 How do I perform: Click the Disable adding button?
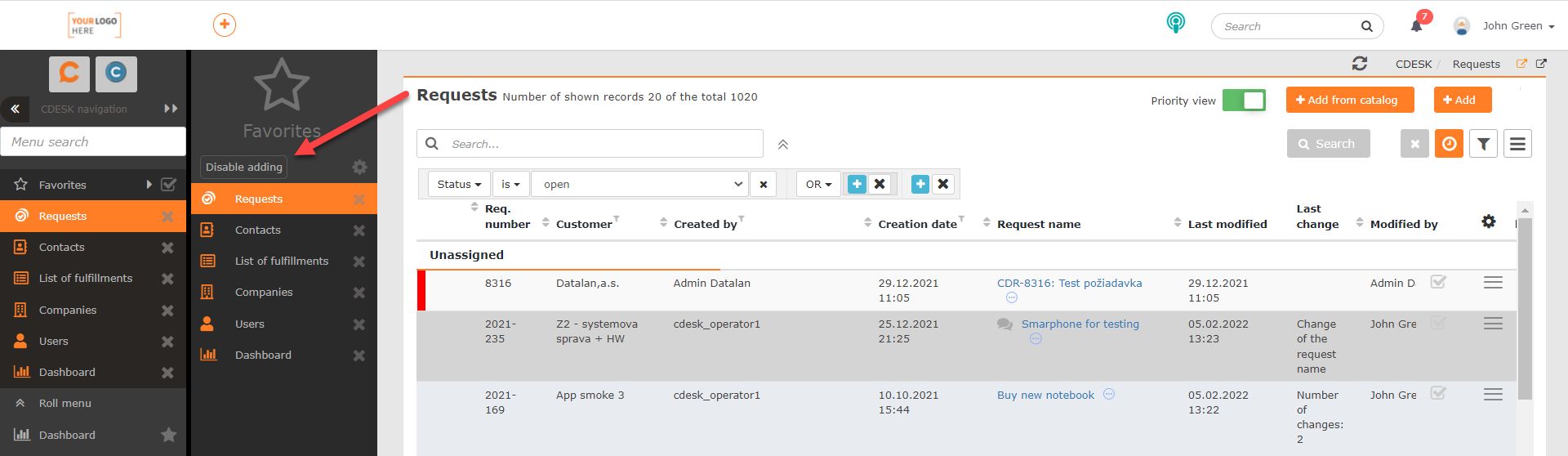click(x=243, y=167)
